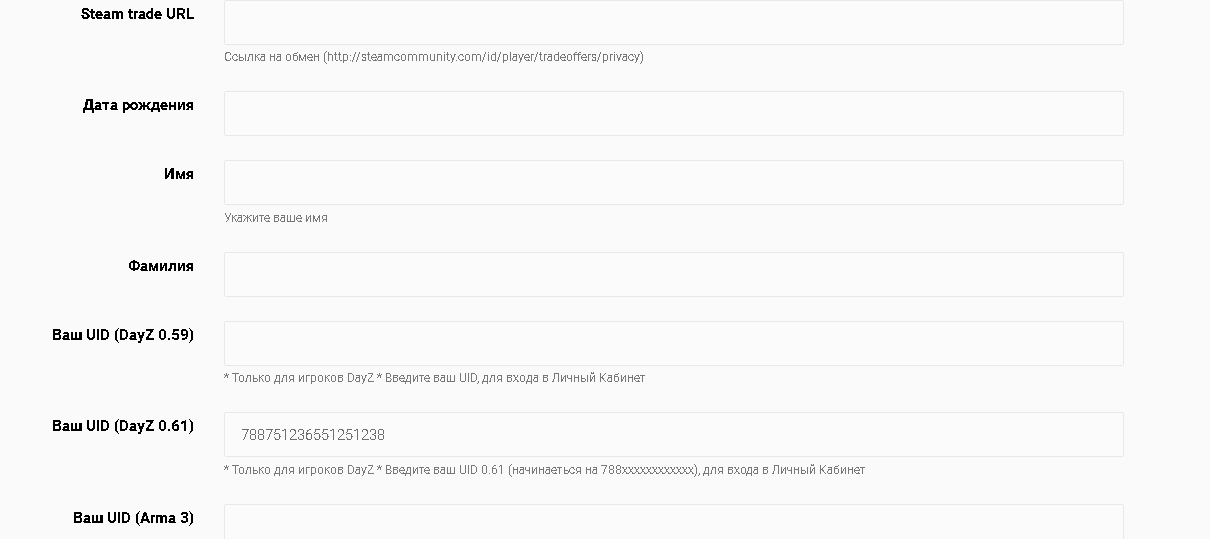Click the steamcommunity.com tradeoffers URL in the hint
The height and width of the screenshot is (539, 1210).
tap(483, 57)
